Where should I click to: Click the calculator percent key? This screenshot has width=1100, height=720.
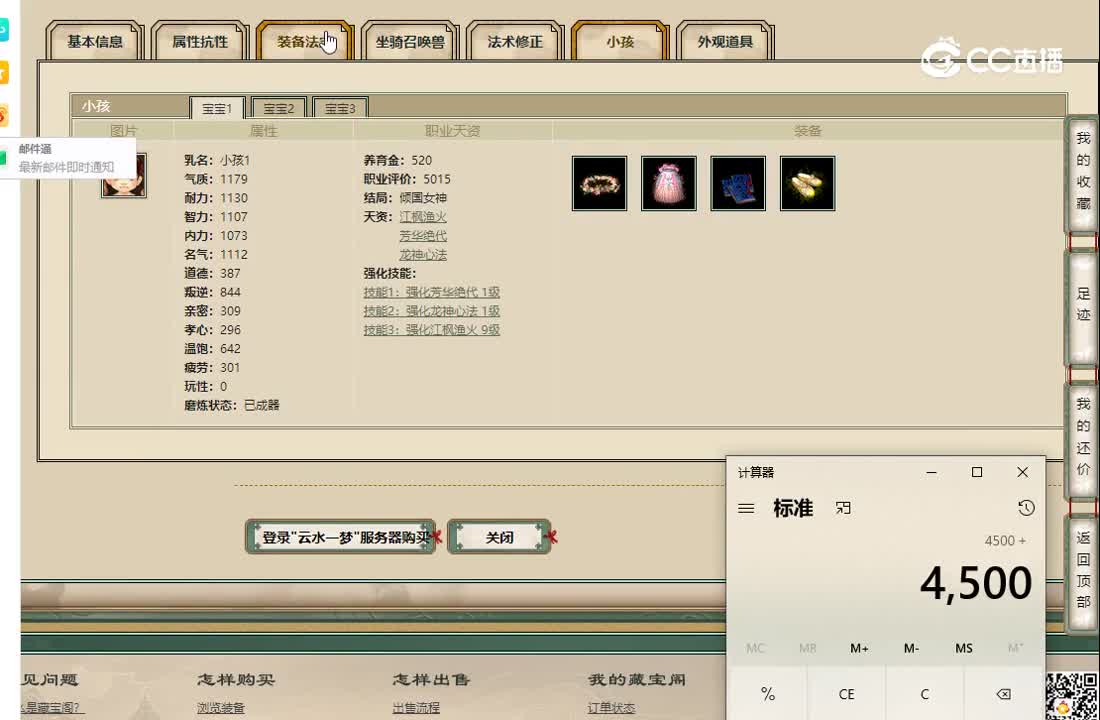tap(768, 694)
